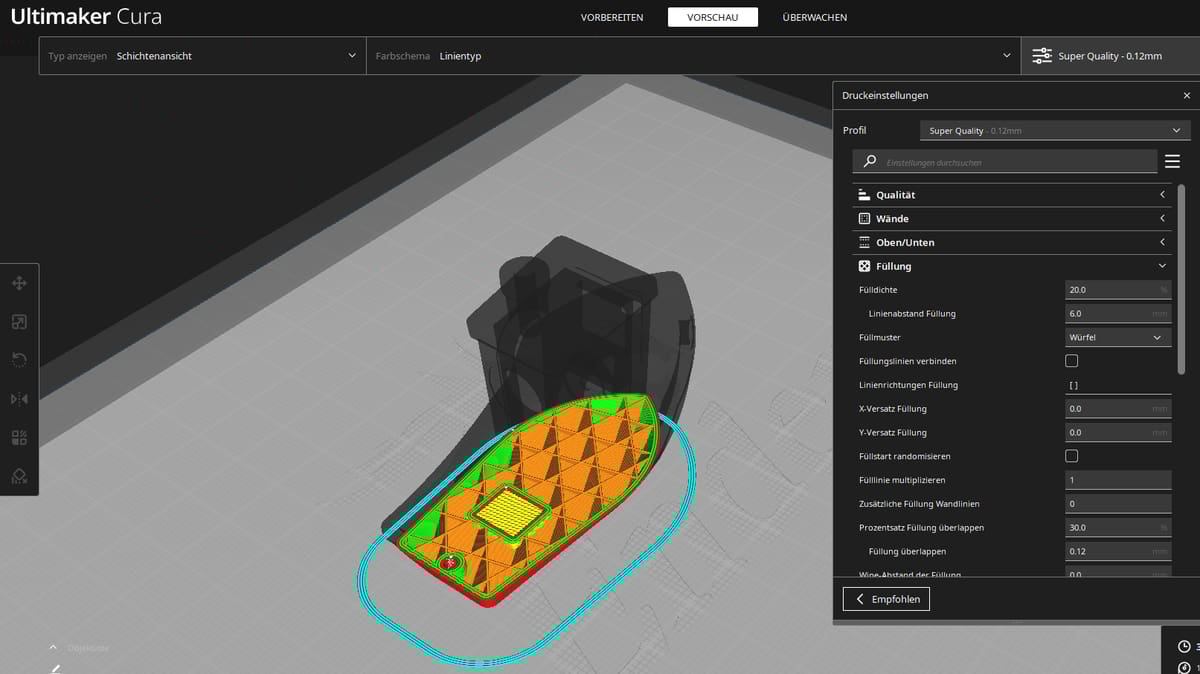1200x674 pixels.
Task: Open the Profil Super Quality dropdown
Action: tap(1055, 131)
